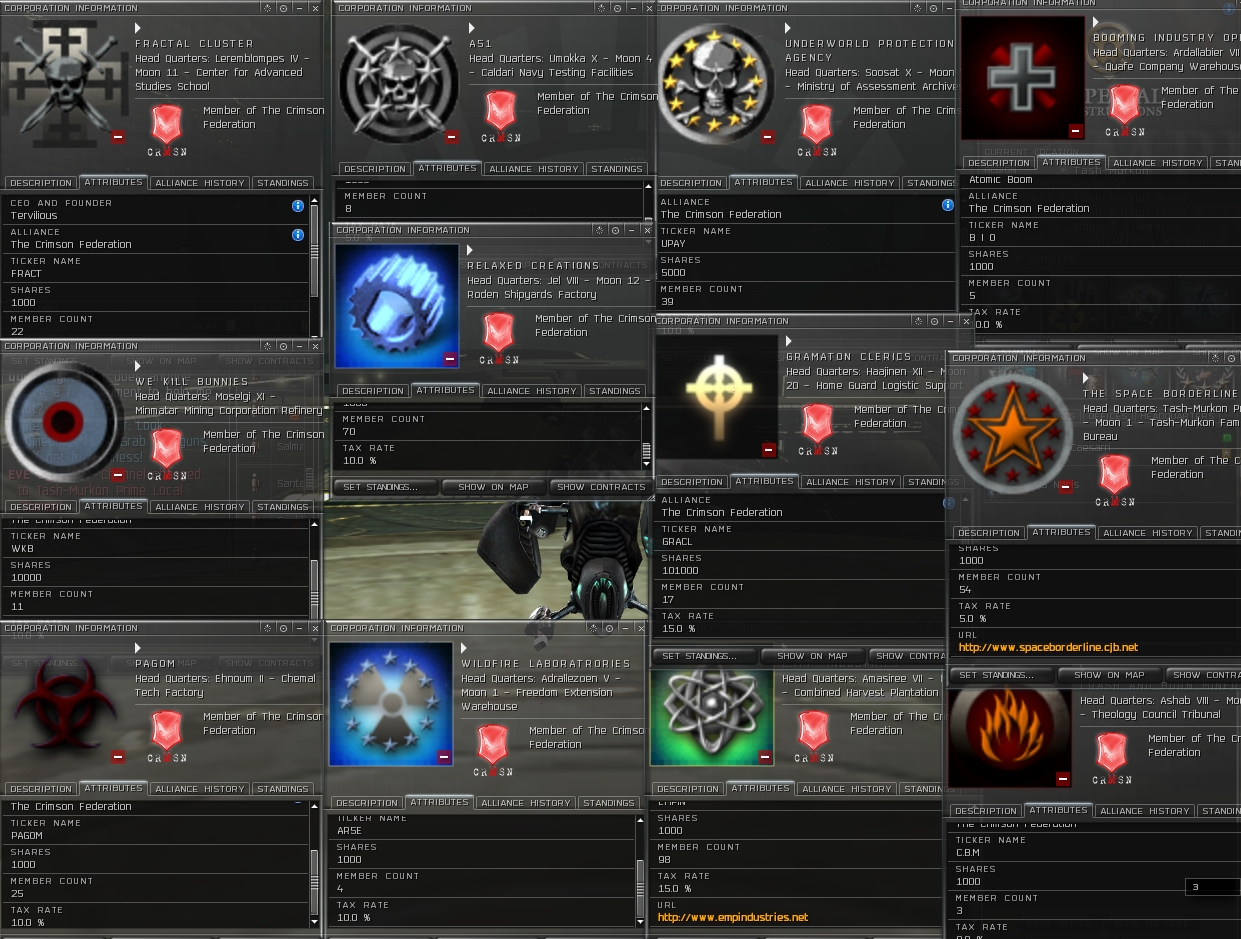Click the Wildfire Laboratories radiation emblem
The height and width of the screenshot is (939, 1241).
[392, 705]
